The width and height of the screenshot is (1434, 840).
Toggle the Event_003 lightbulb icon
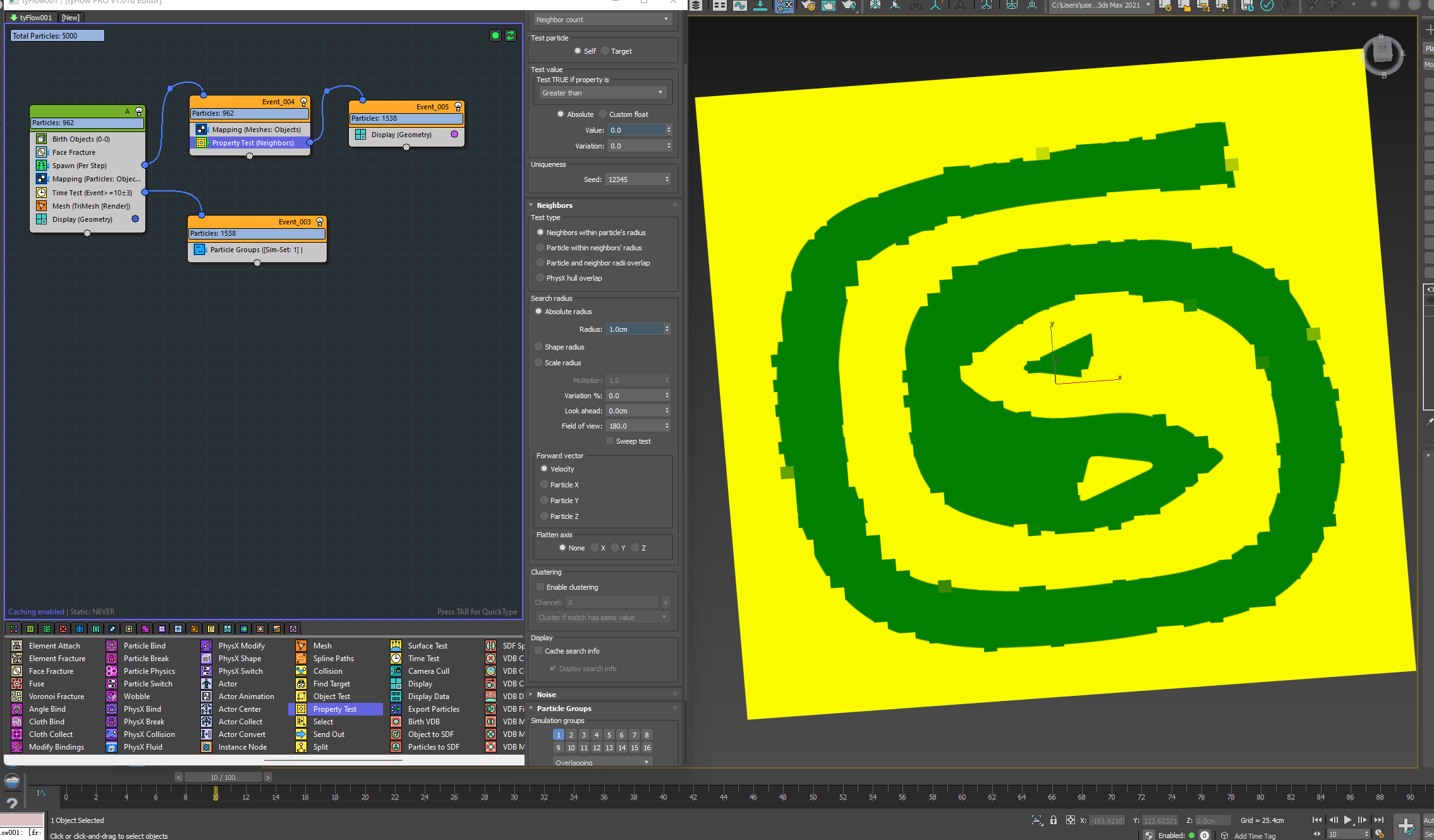tap(320, 222)
